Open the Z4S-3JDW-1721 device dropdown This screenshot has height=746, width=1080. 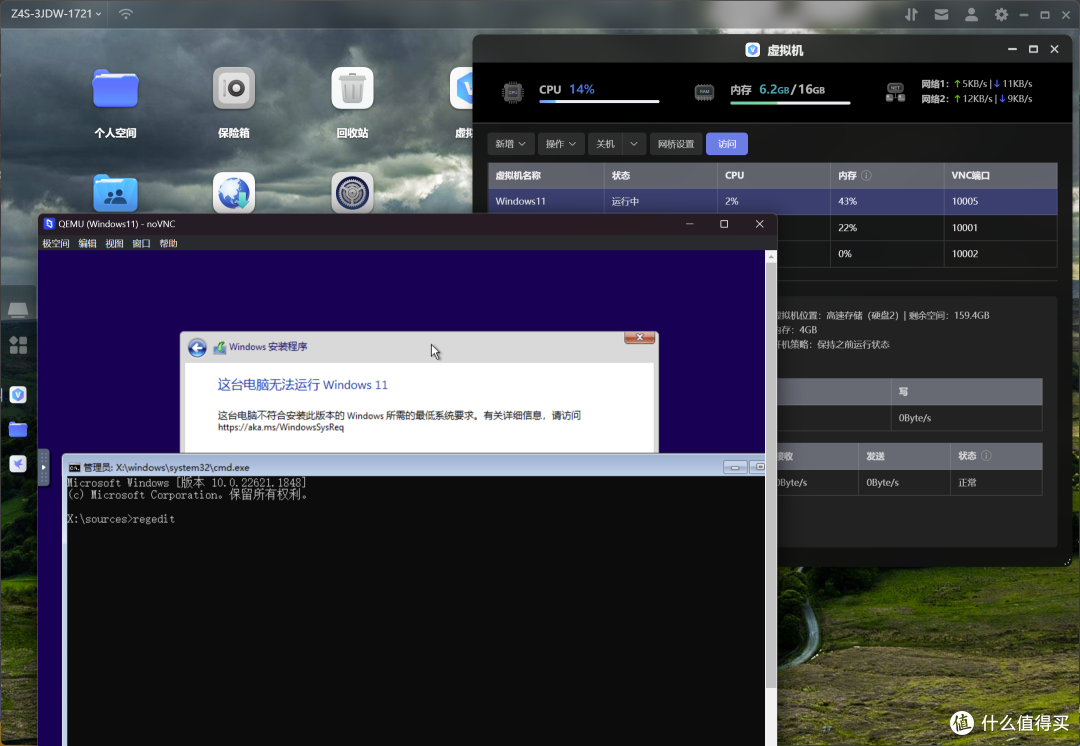pos(56,14)
